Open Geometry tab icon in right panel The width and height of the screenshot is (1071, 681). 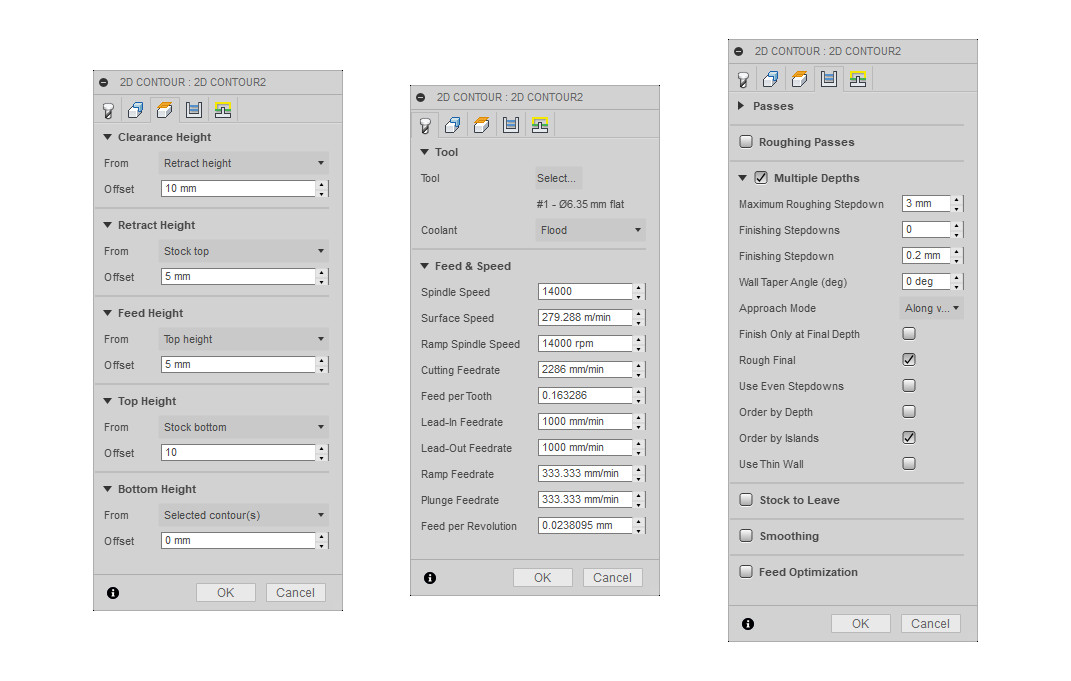771,79
